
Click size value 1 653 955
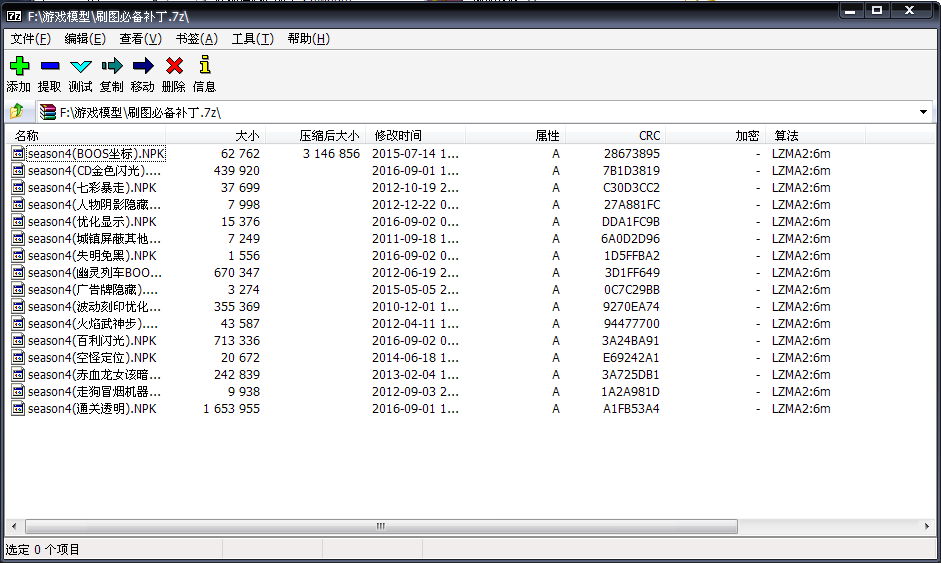[232, 409]
